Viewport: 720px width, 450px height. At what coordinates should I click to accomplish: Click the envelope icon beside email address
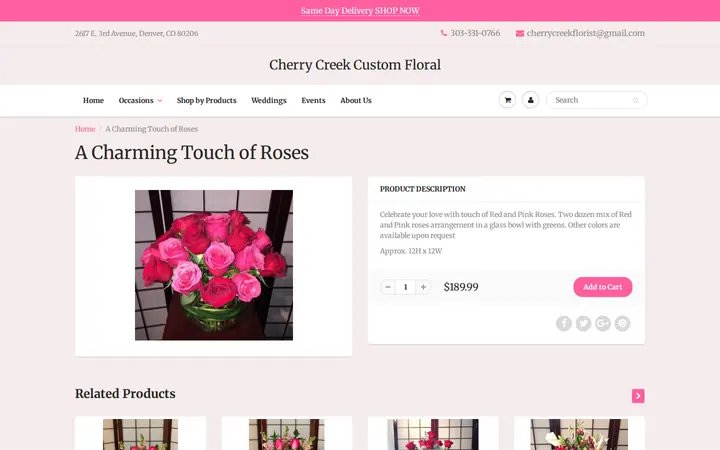pos(520,33)
